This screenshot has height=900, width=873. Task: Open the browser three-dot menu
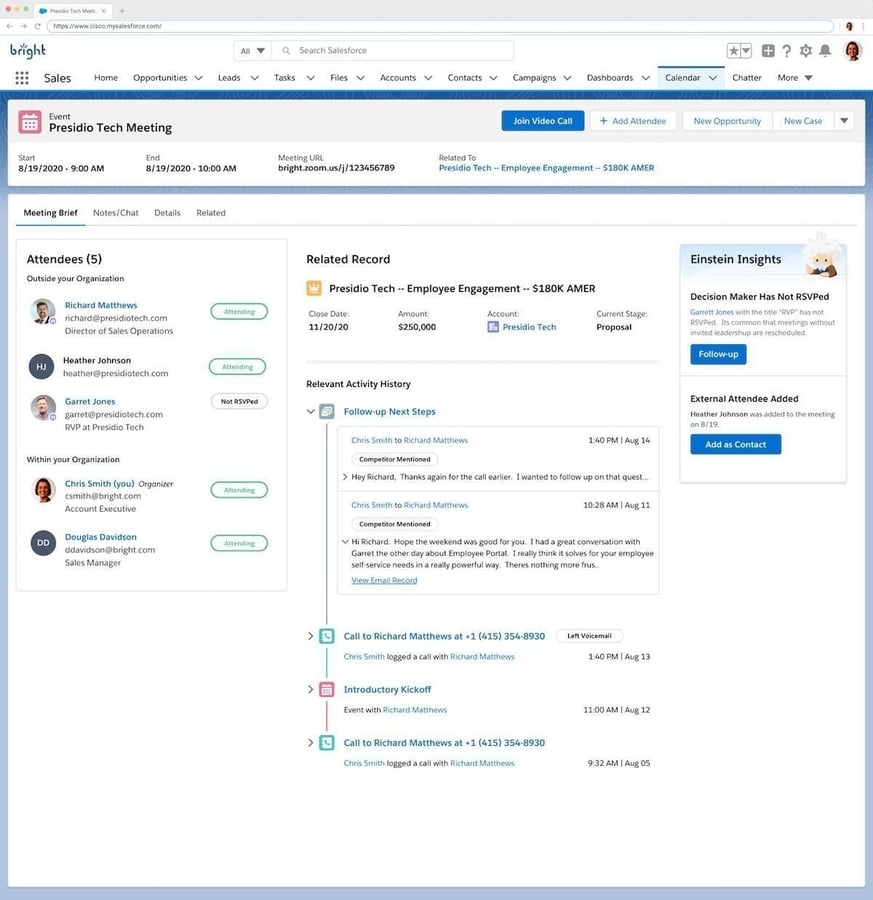(863, 26)
